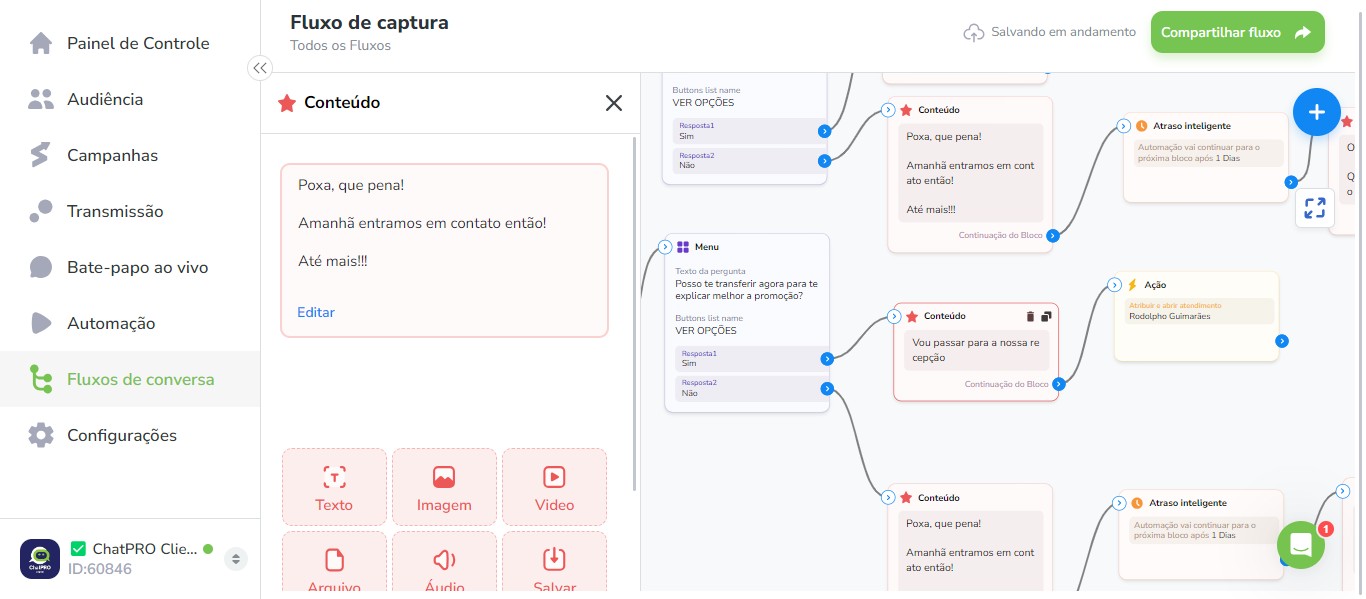Image resolution: width=1366 pixels, height=599 pixels.
Task: Click the Sim output connector of Menu node
Action: click(x=827, y=359)
